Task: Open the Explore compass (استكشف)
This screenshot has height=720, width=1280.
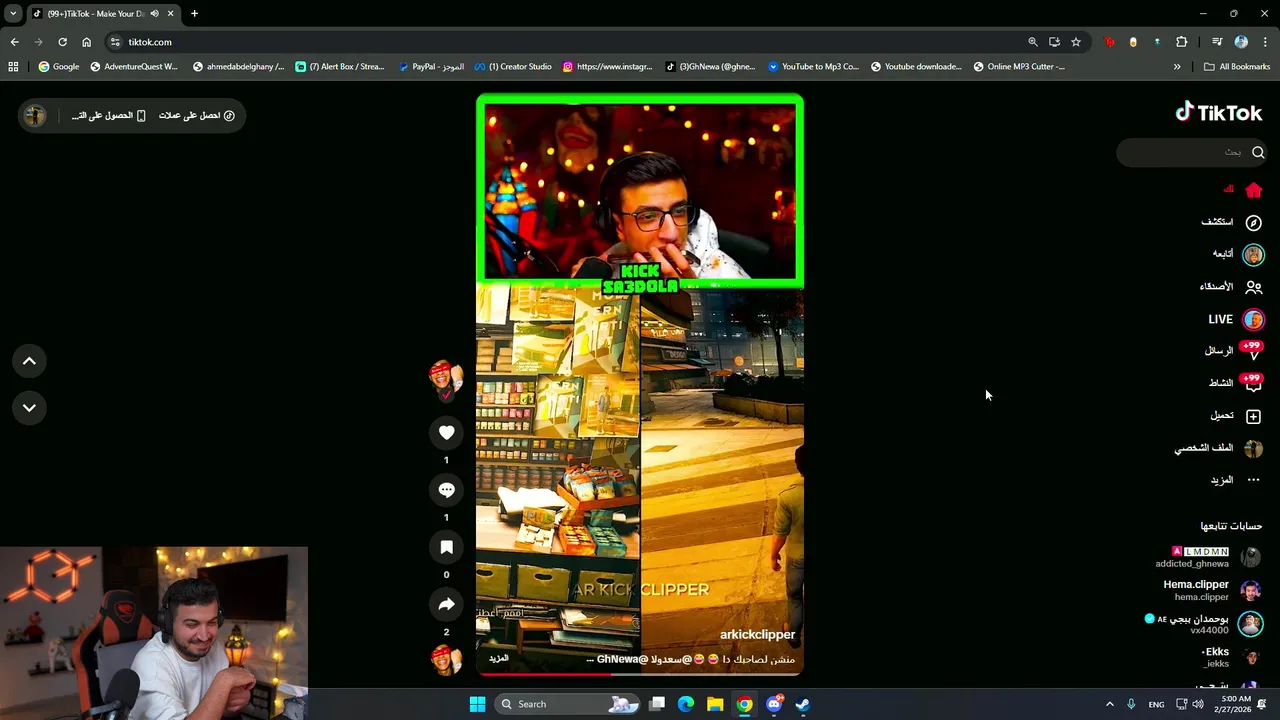Action: 1253,222
